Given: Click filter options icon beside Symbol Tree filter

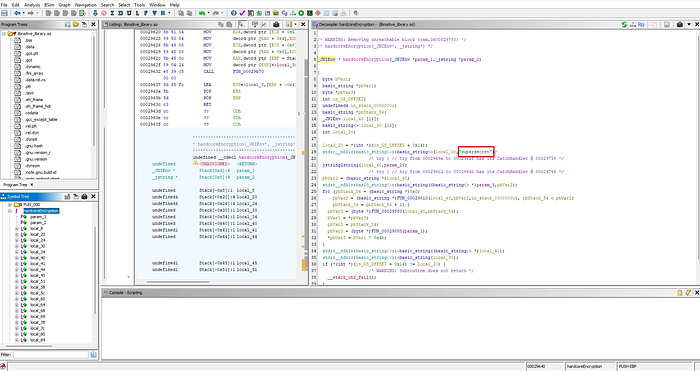Looking at the screenshot, I should pyautogui.click(x=93, y=354).
